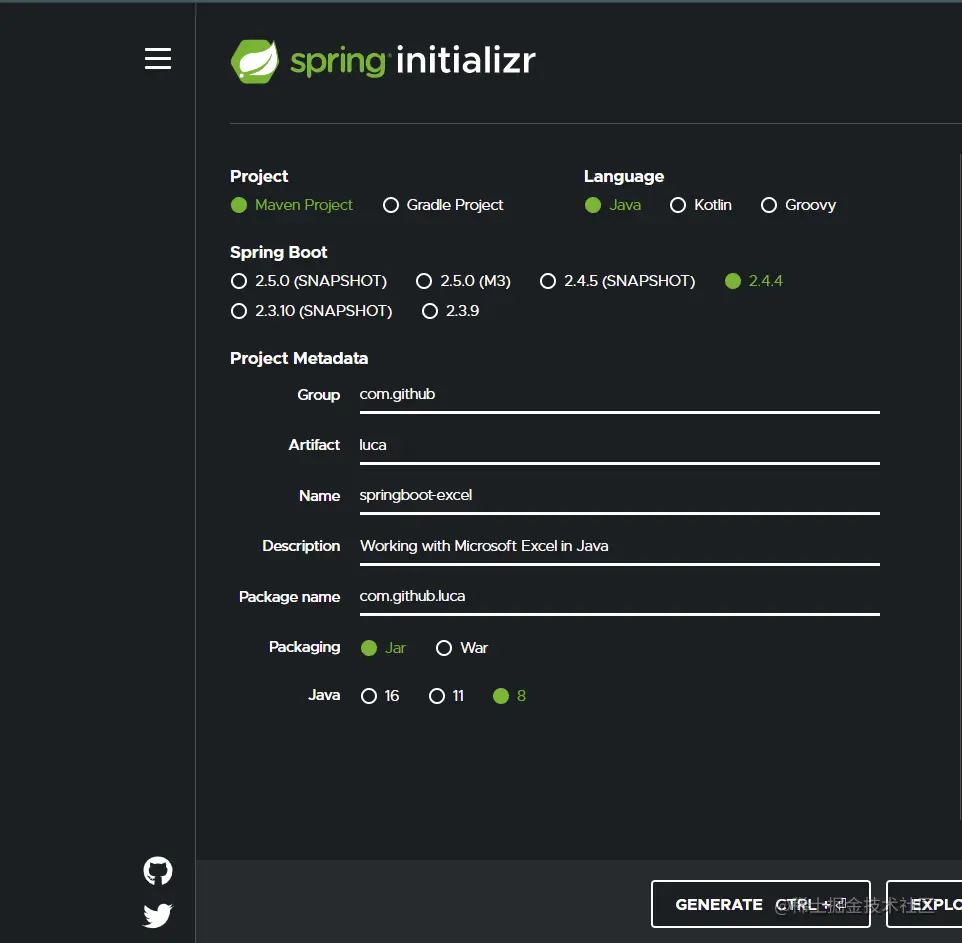Viewport: 962px width, 943px height.
Task: Open the Twitter link icon
Action: tap(158, 915)
